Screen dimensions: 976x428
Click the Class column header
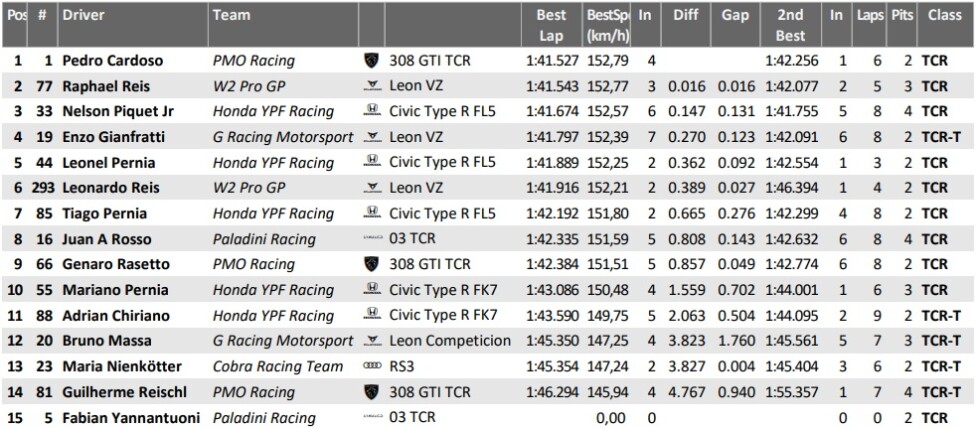click(x=944, y=16)
